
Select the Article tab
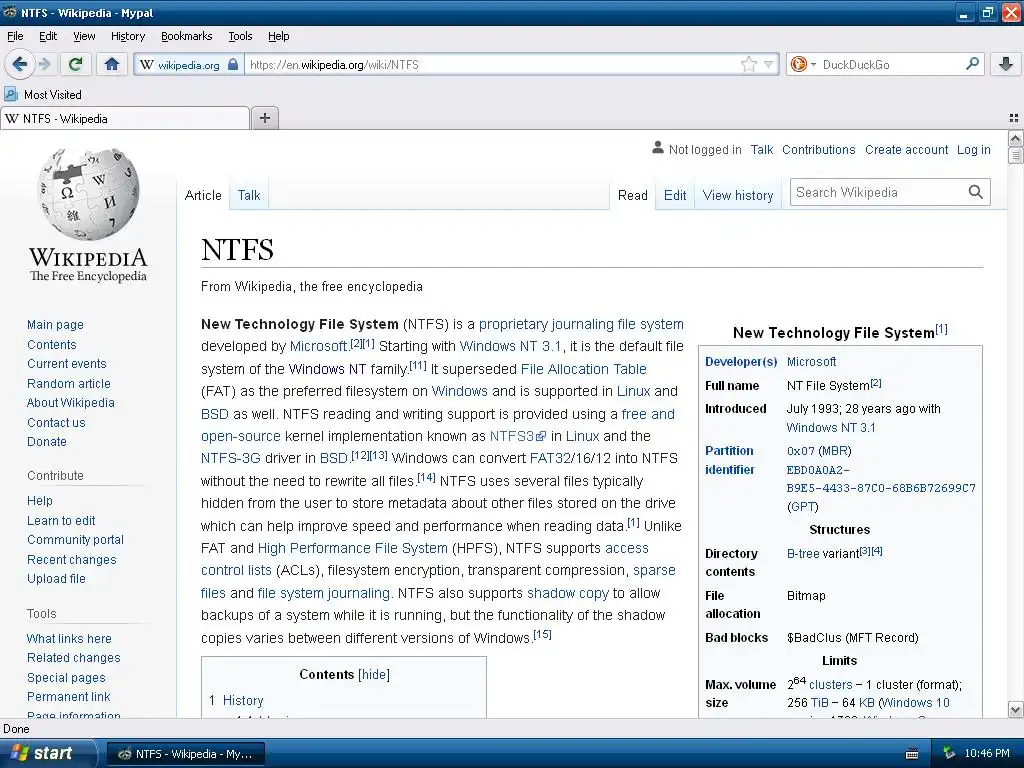[x=203, y=195]
